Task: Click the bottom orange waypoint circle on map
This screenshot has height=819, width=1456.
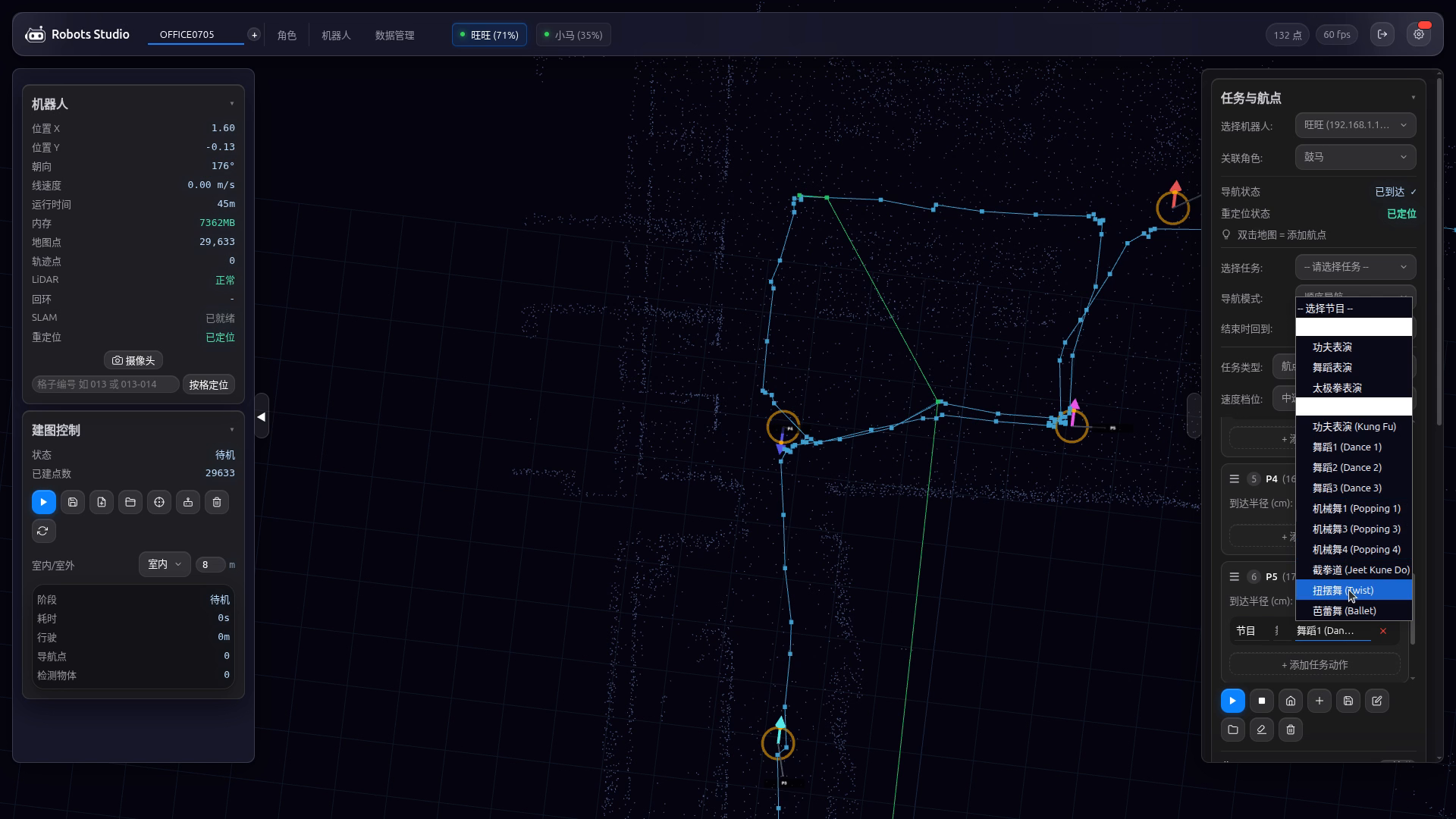Action: [778, 743]
